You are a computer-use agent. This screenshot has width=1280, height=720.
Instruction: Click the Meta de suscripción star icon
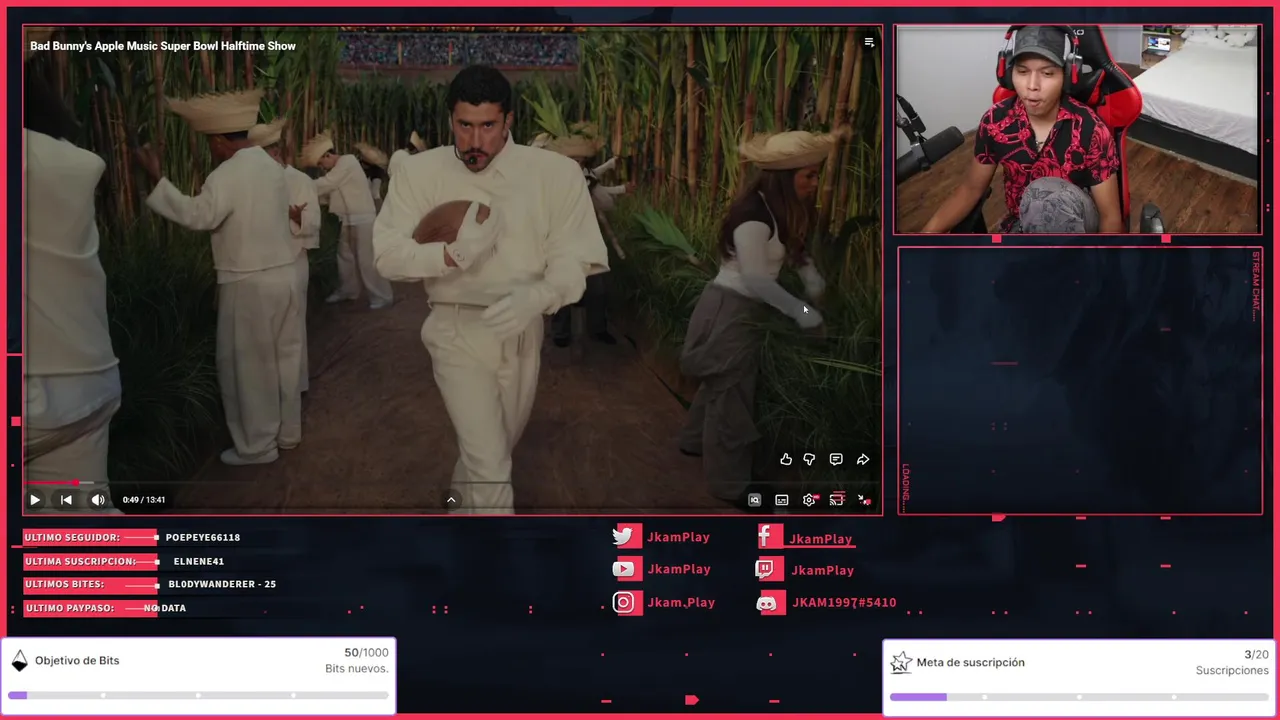tap(901, 662)
